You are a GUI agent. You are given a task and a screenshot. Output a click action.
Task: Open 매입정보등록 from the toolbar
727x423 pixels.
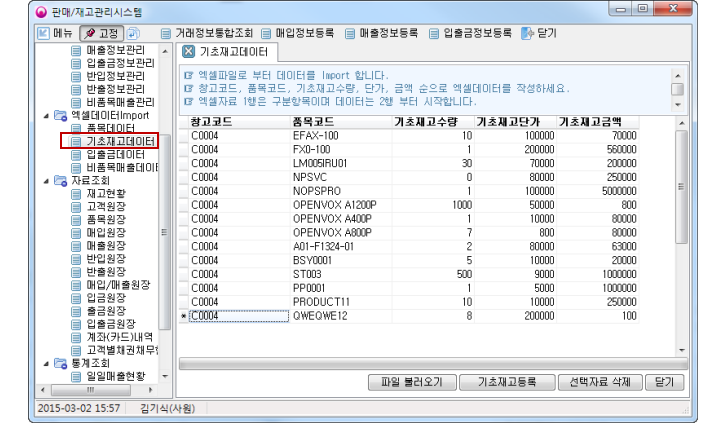click(x=298, y=33)
